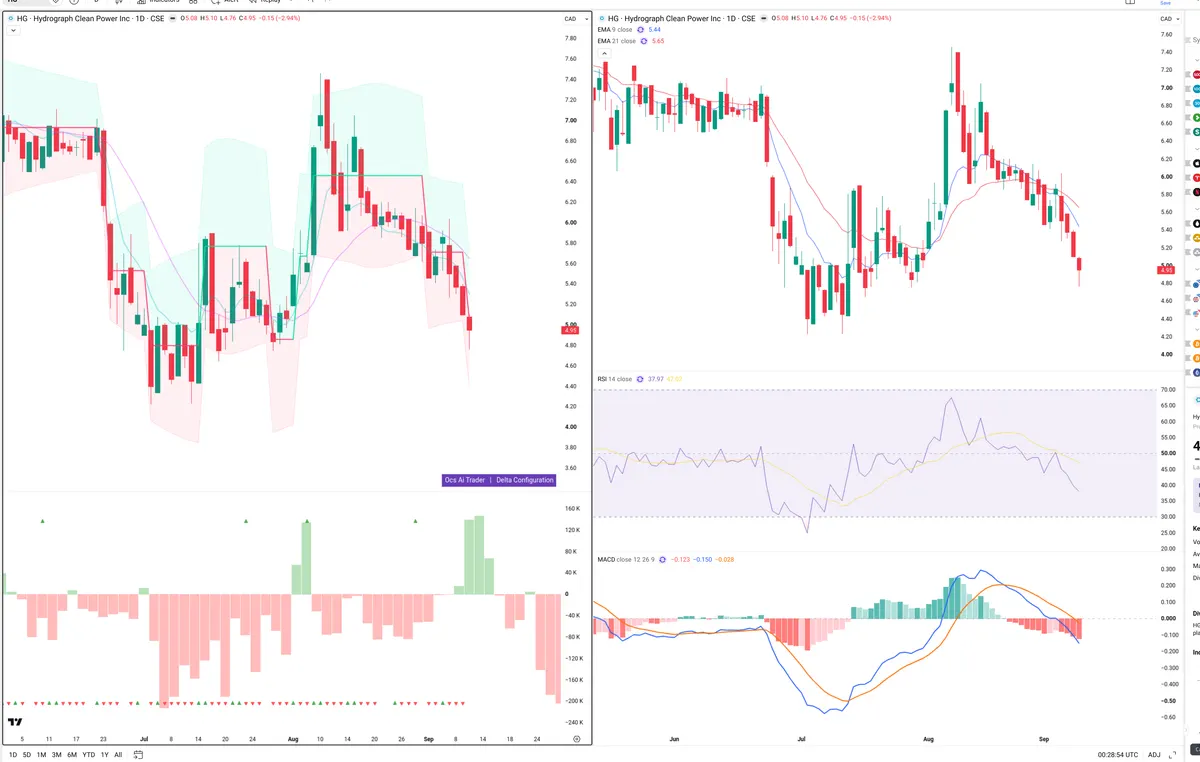Screen dimensions: 1200x762
Task: Select the 1D time range
Action: tap(13, 755)
